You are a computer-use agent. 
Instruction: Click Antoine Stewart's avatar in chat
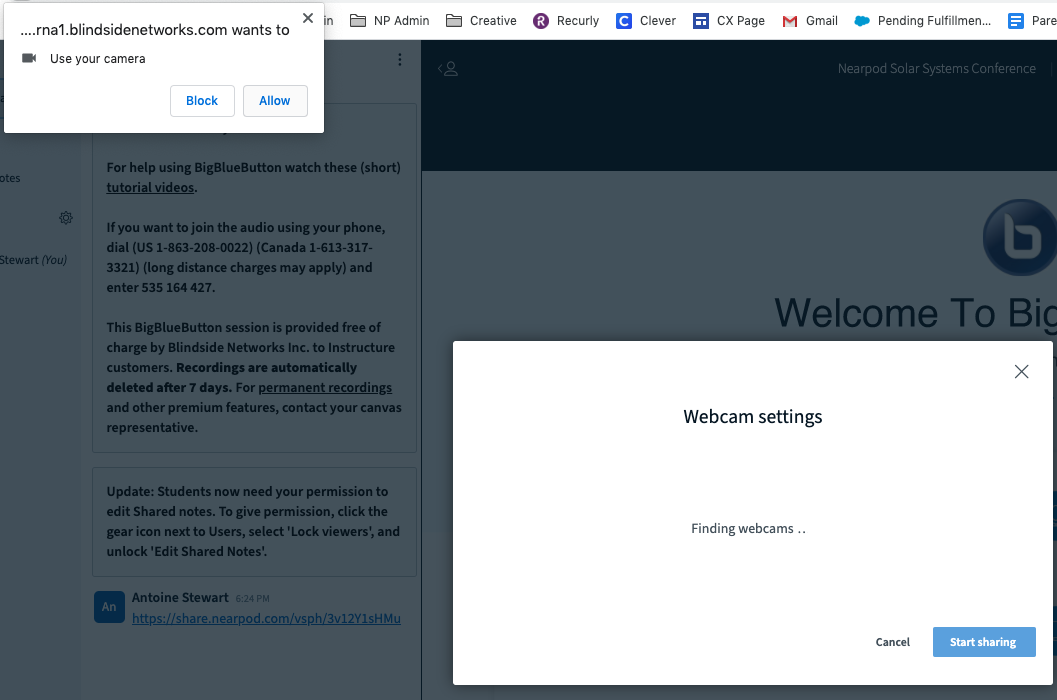tap(109, 607)
